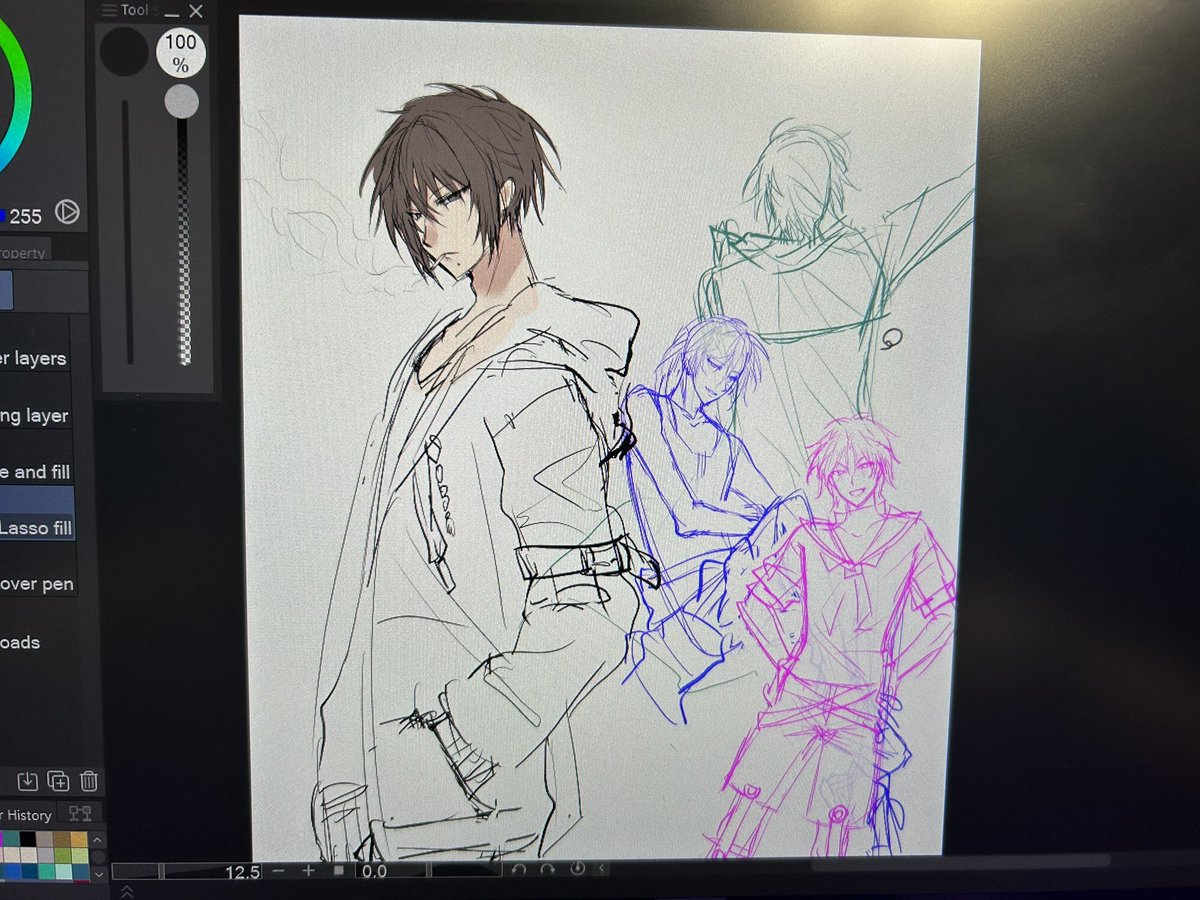Click the sub tool ending in 'oads'
The width and height of the screenshot is (1200, 900).
22,642
